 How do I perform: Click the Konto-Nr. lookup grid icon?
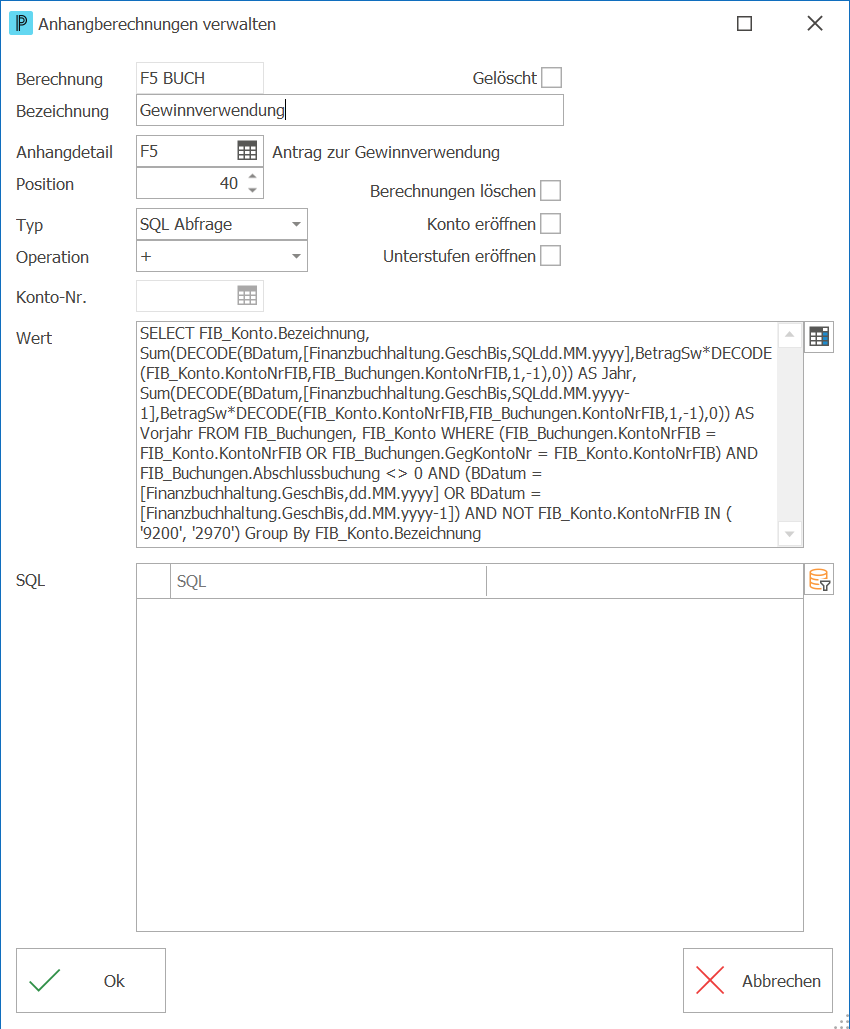coord(247,296)
